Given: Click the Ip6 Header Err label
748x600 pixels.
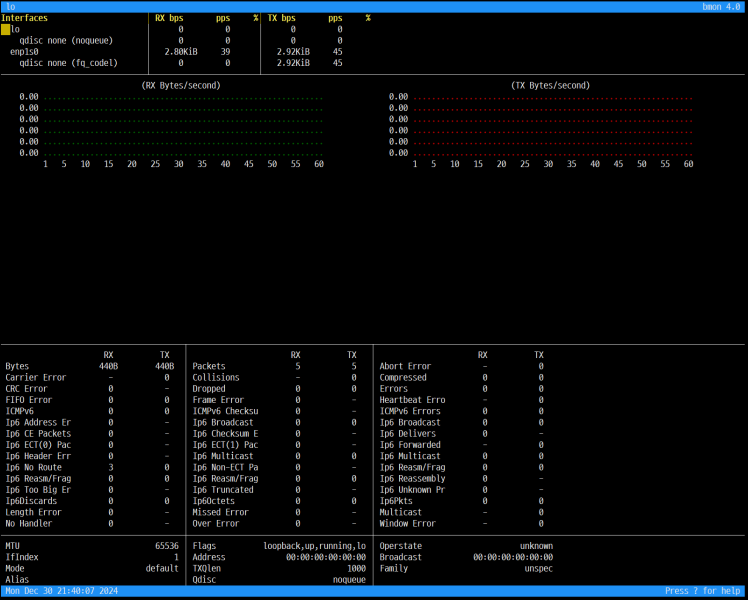Looking at the screenshot, I should click(x=38, y=456).
